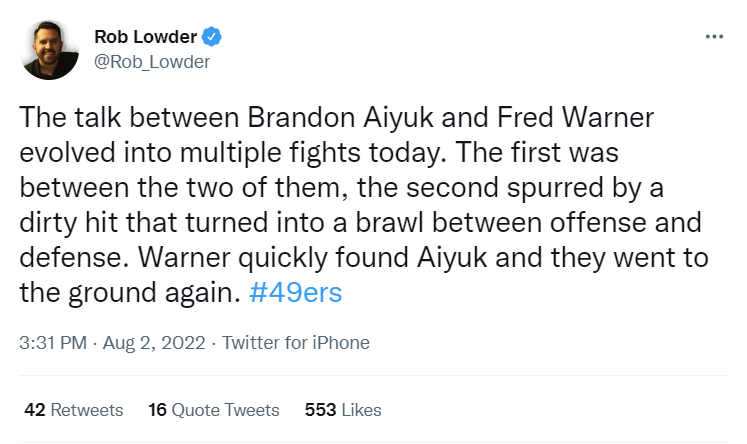Show the 553 Likes list
Viewport: 747px width, 444px height.
pos(343,410)
